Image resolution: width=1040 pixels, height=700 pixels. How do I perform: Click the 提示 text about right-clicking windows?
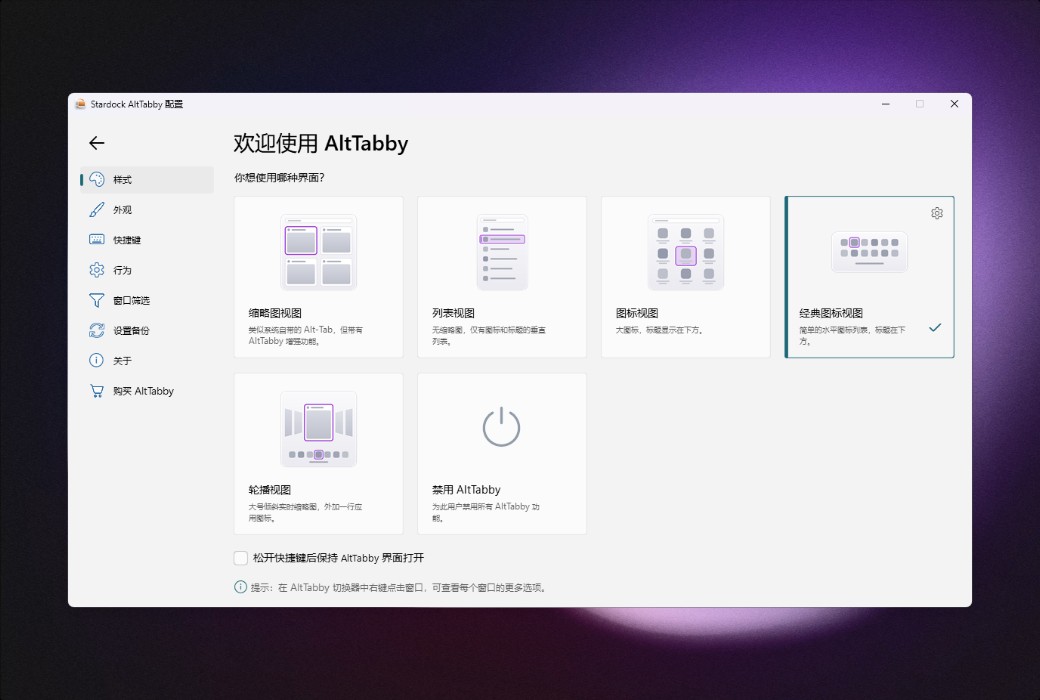pos(399,587)
